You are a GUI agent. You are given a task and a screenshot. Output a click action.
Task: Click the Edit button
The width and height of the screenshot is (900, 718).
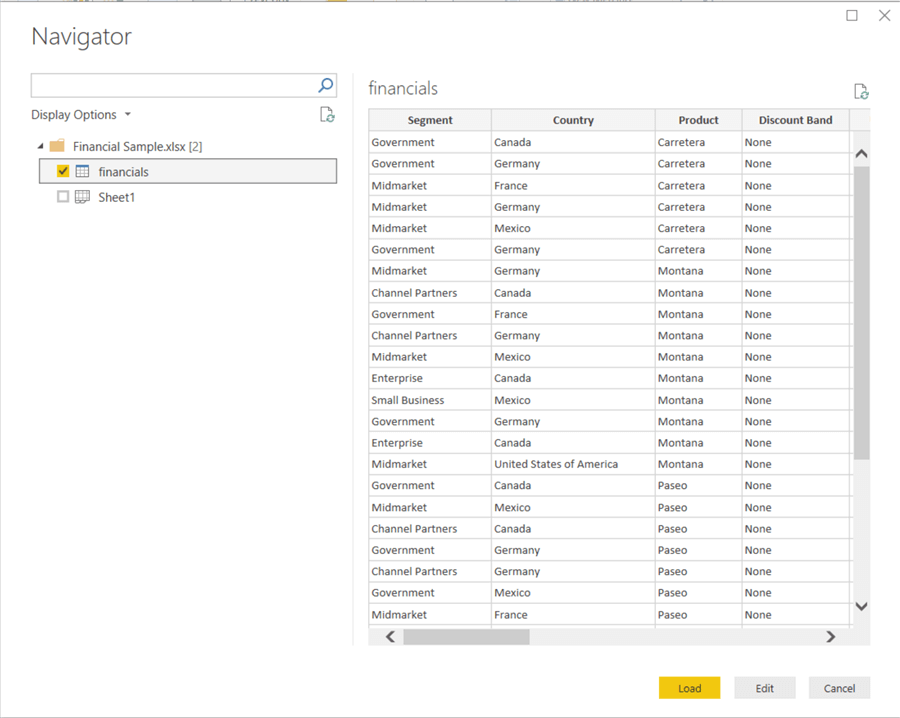coord(764,688)
